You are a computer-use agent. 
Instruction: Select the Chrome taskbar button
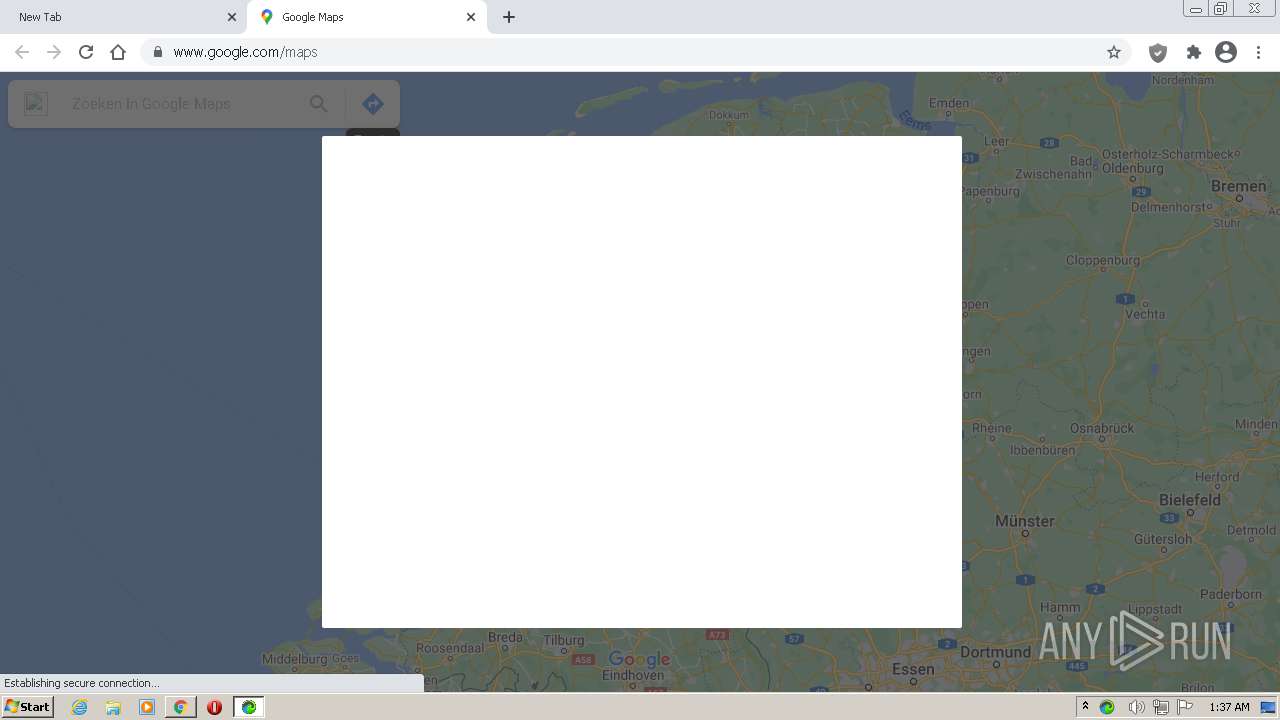click(180, 707)
